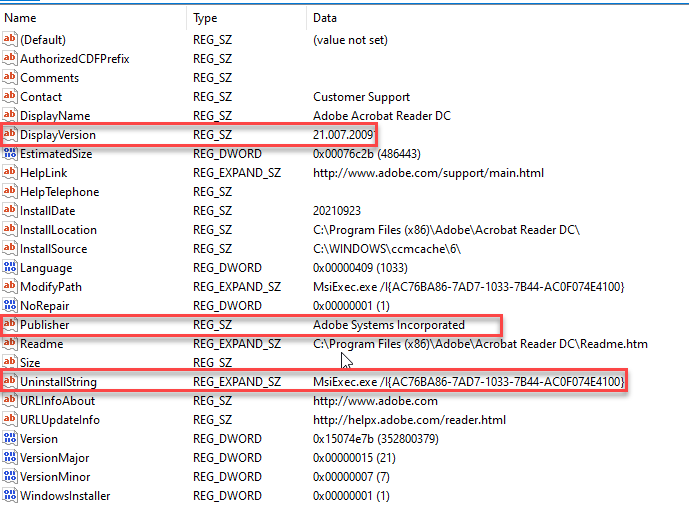Click the UninstallString MsiExec.exe data
689x522 pixels.
click(x=468, y=382)
